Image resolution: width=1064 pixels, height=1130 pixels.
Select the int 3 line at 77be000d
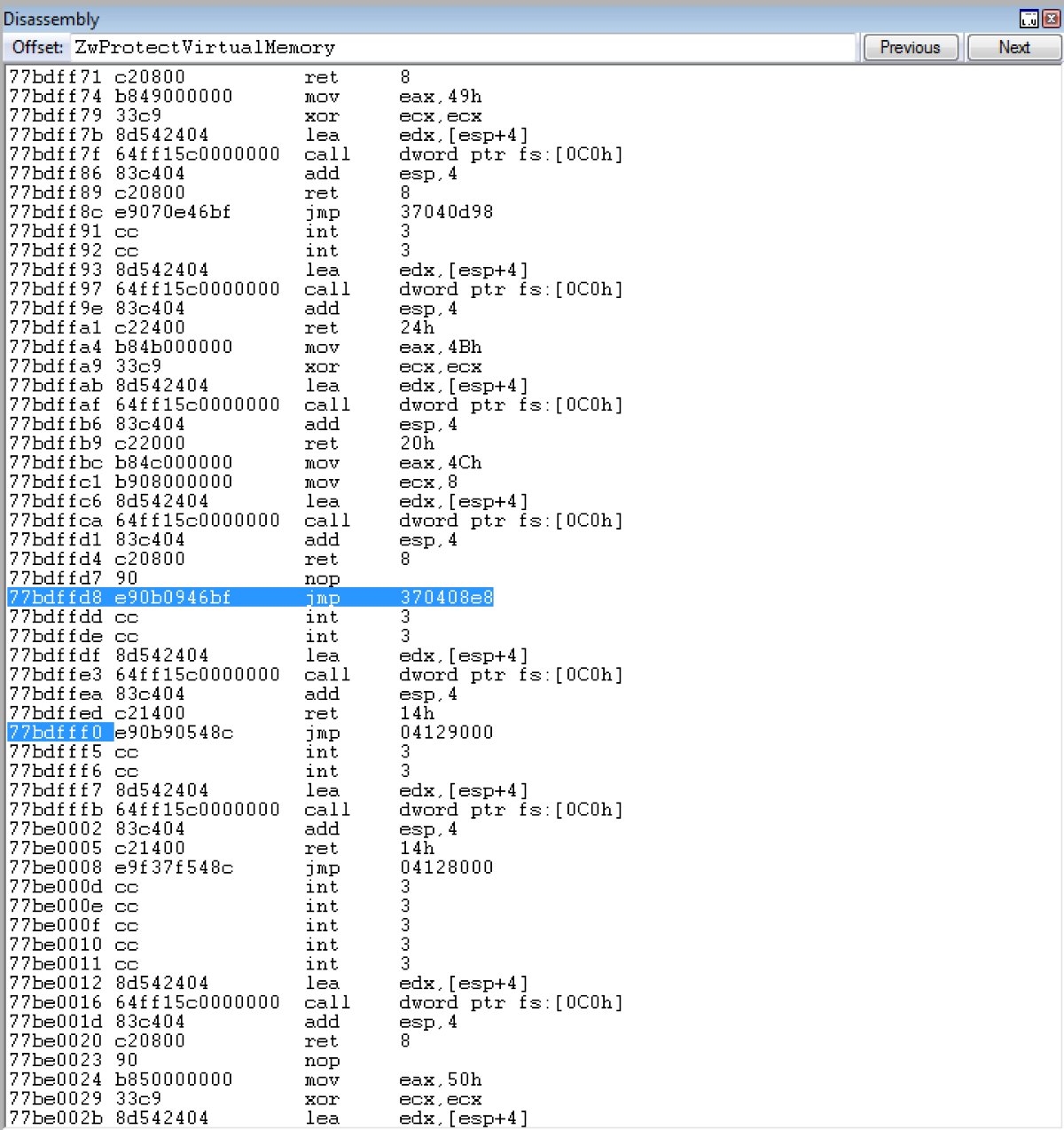209,887
